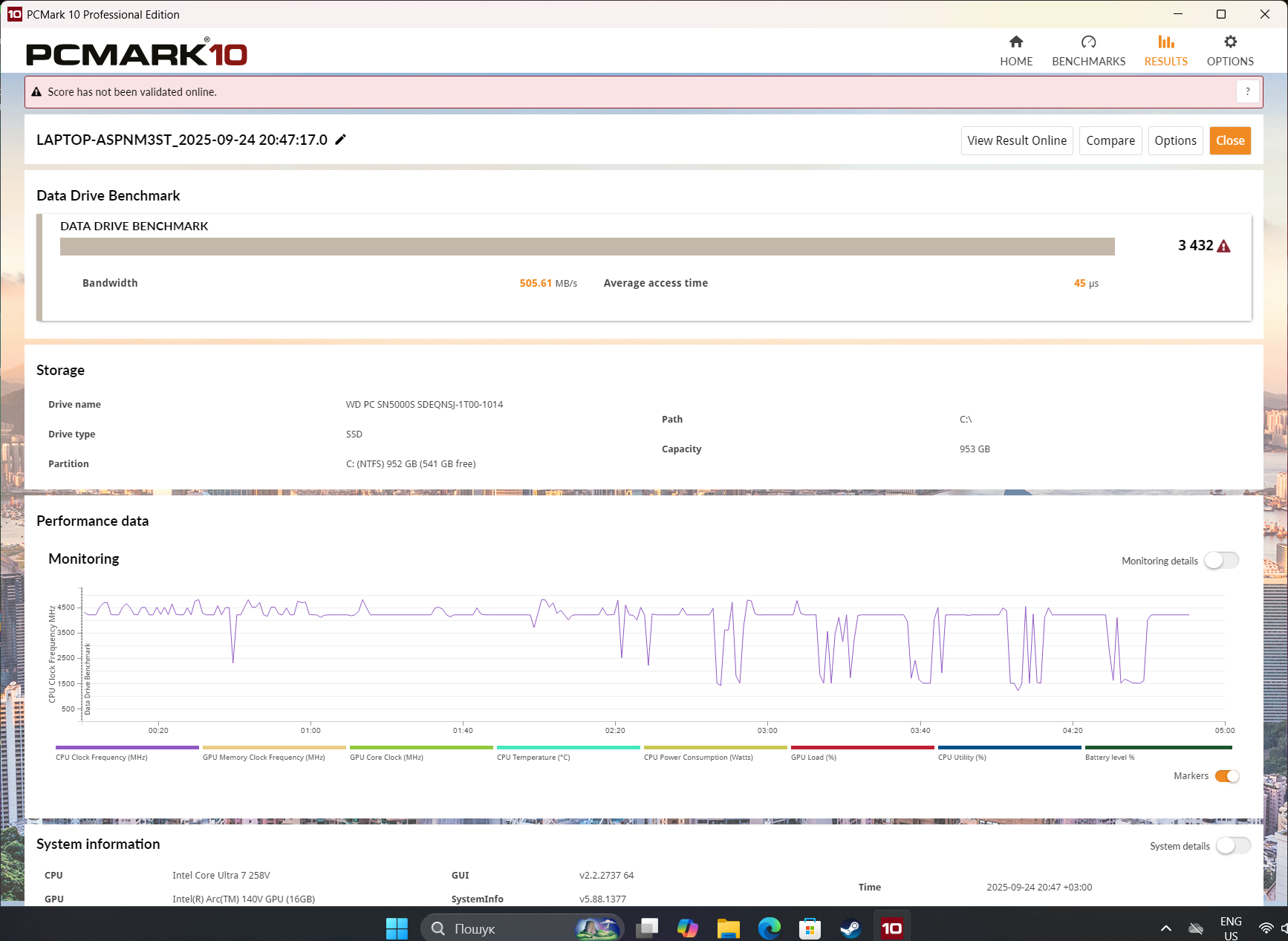This screenshot has height=941, width=1288.
Task: Open Microsoft Edge from the taskbar
Action: pos(770,928)
